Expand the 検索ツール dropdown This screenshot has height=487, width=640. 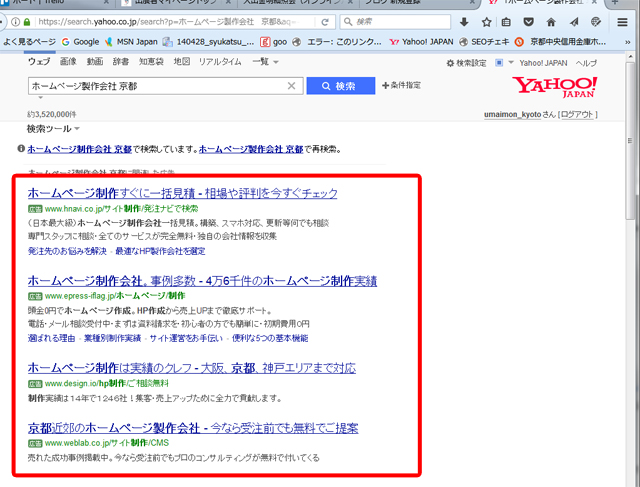click(x=53, y=129)
